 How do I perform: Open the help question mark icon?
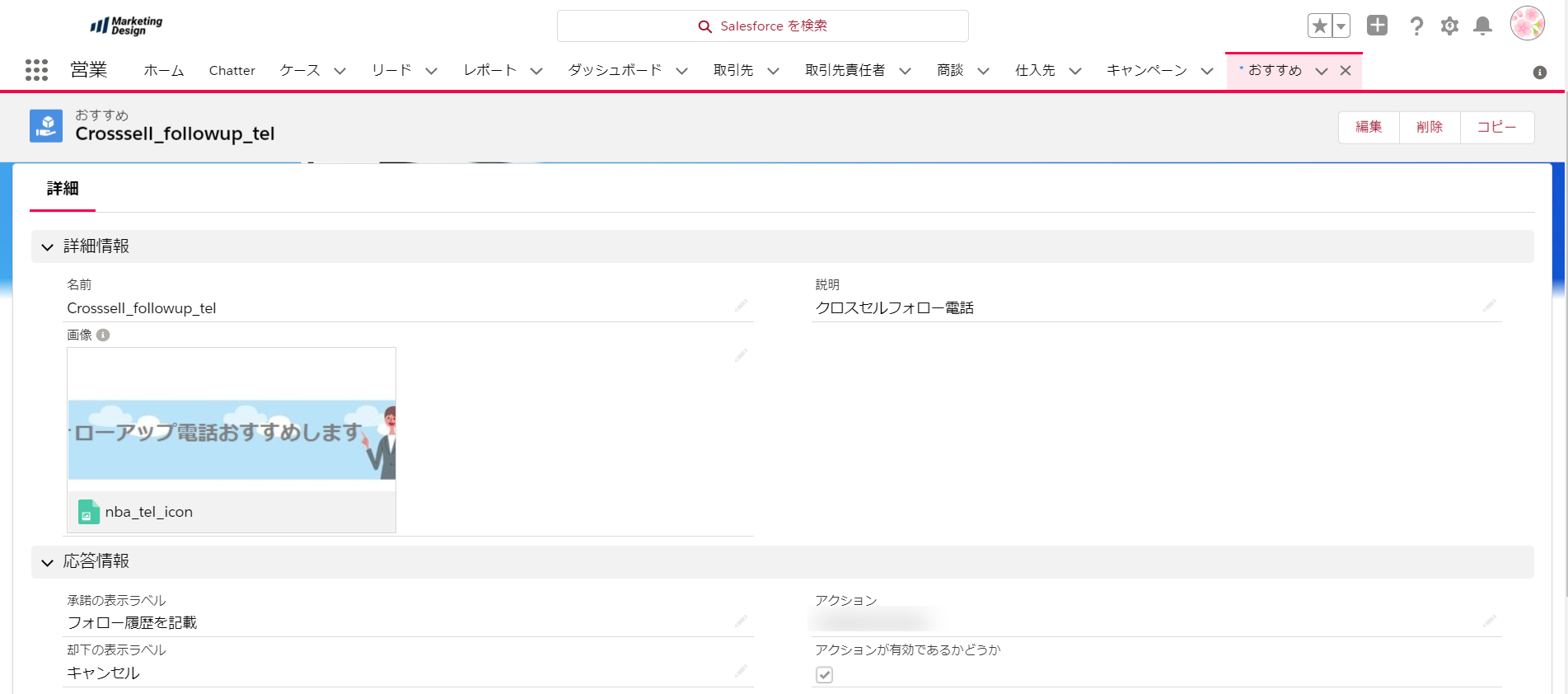pos(1416,26)
